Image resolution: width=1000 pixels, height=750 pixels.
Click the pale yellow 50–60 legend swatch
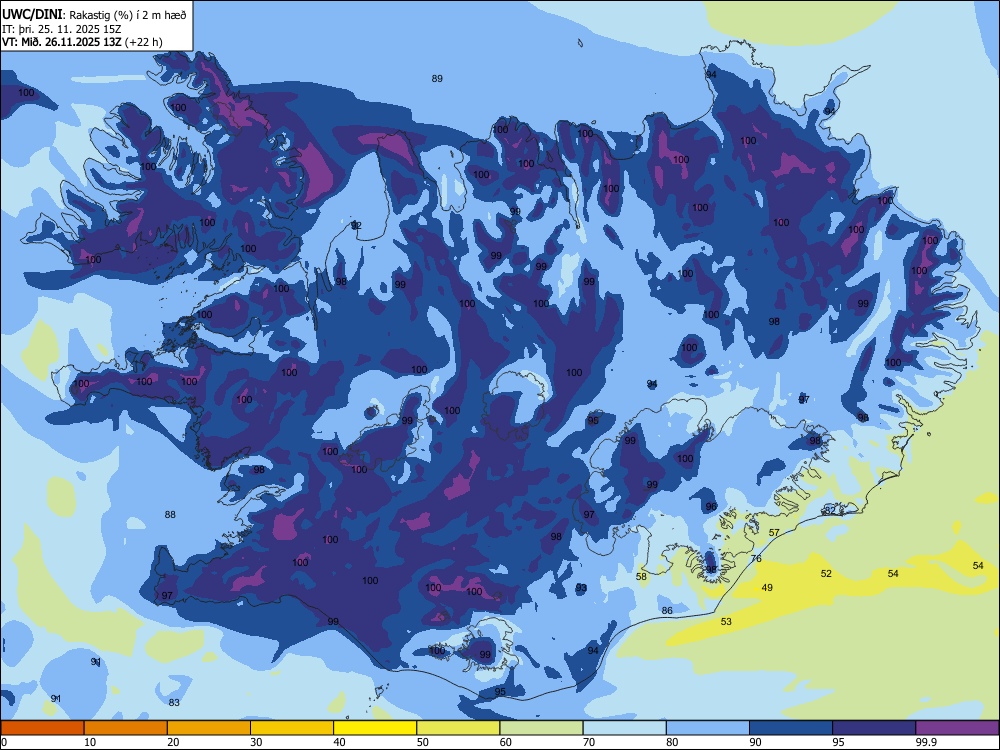[458, 728]
